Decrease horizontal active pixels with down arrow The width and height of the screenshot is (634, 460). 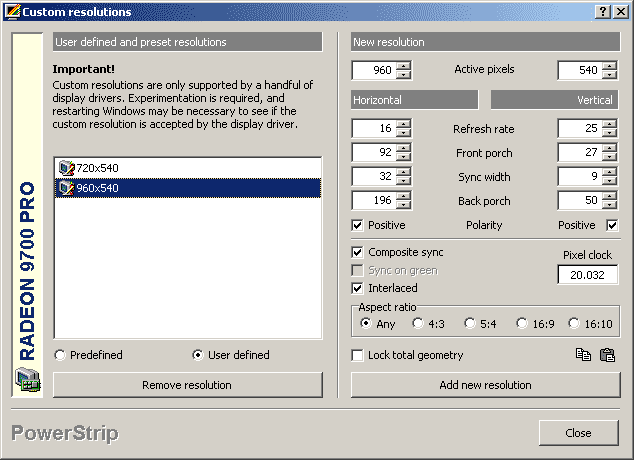pyautogui.click(x=403, y=74)
